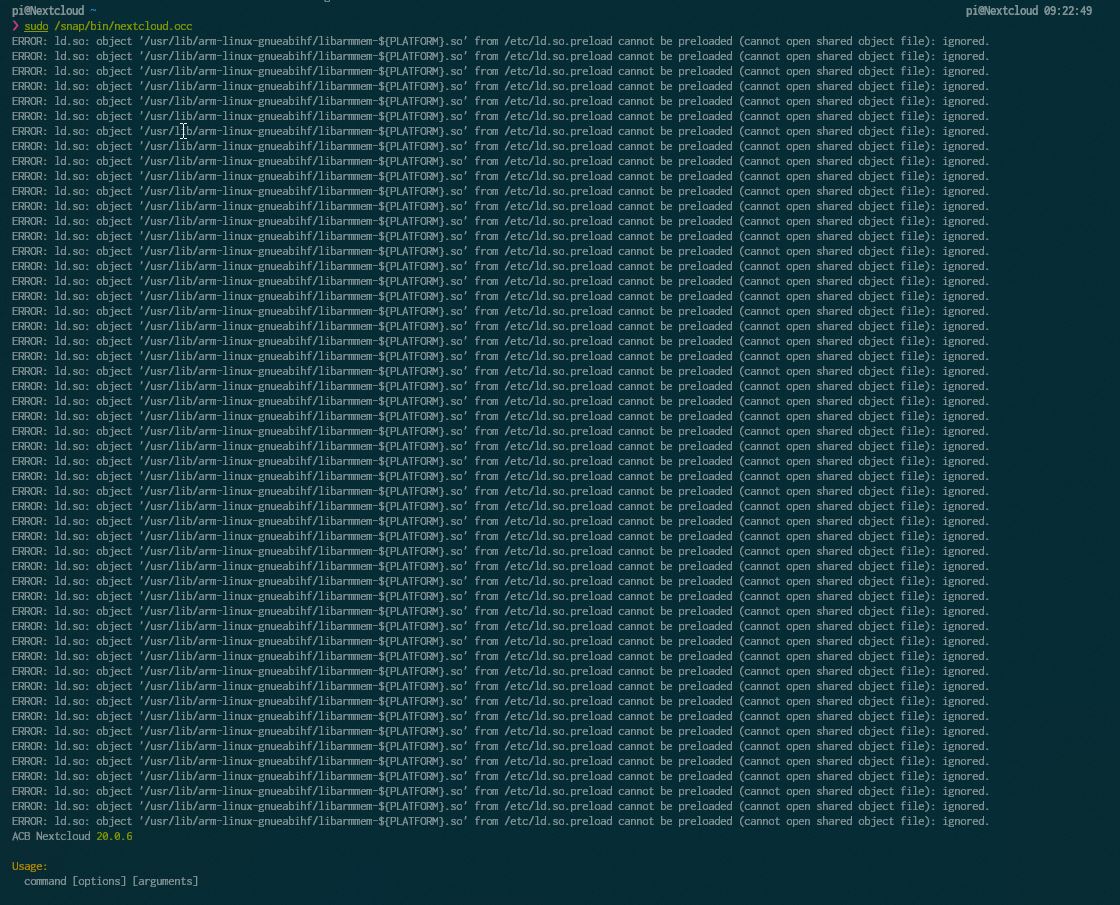The image size is (1120, 905).
Task: Click the command [options] [arguments] line
Action: tap(110, 881)
